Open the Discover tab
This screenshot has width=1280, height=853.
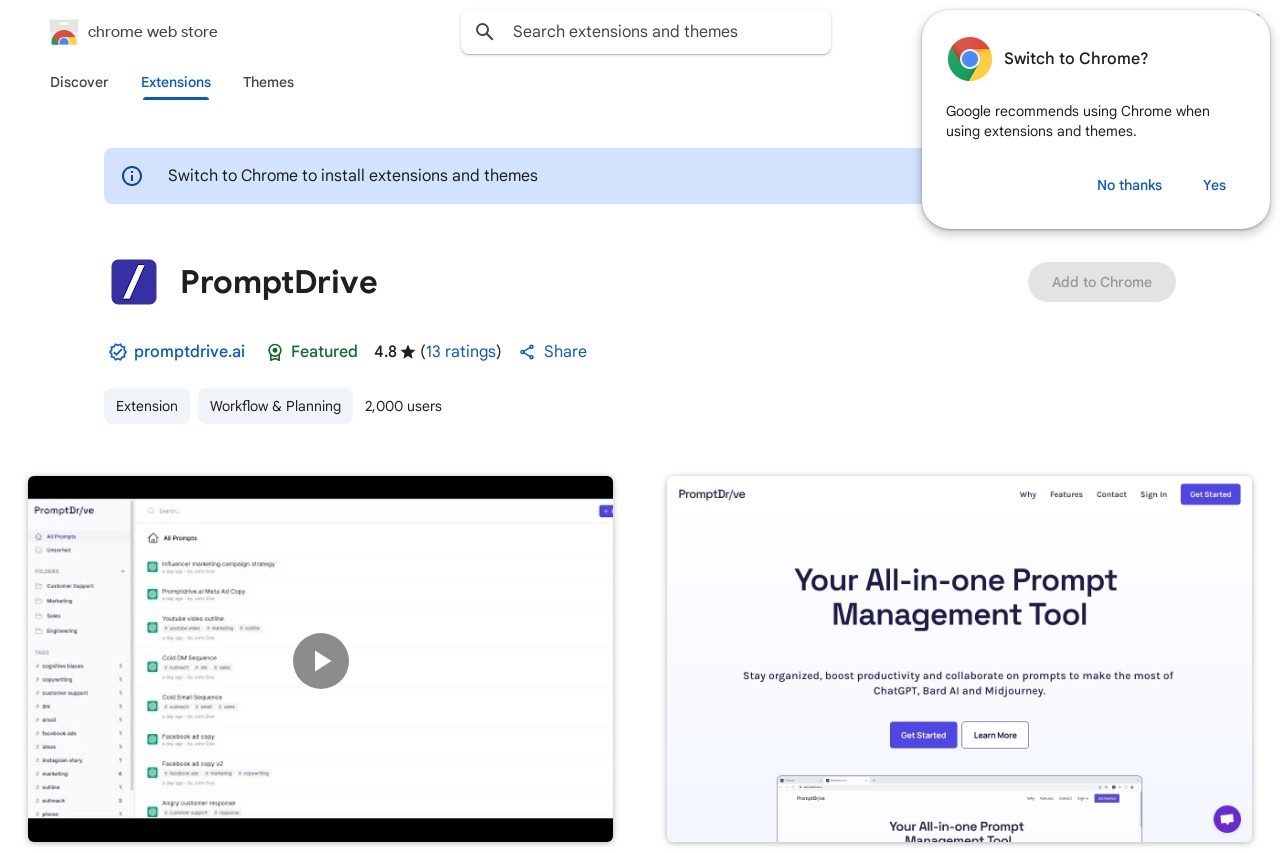pyautogui.click(x=79, y=82)
